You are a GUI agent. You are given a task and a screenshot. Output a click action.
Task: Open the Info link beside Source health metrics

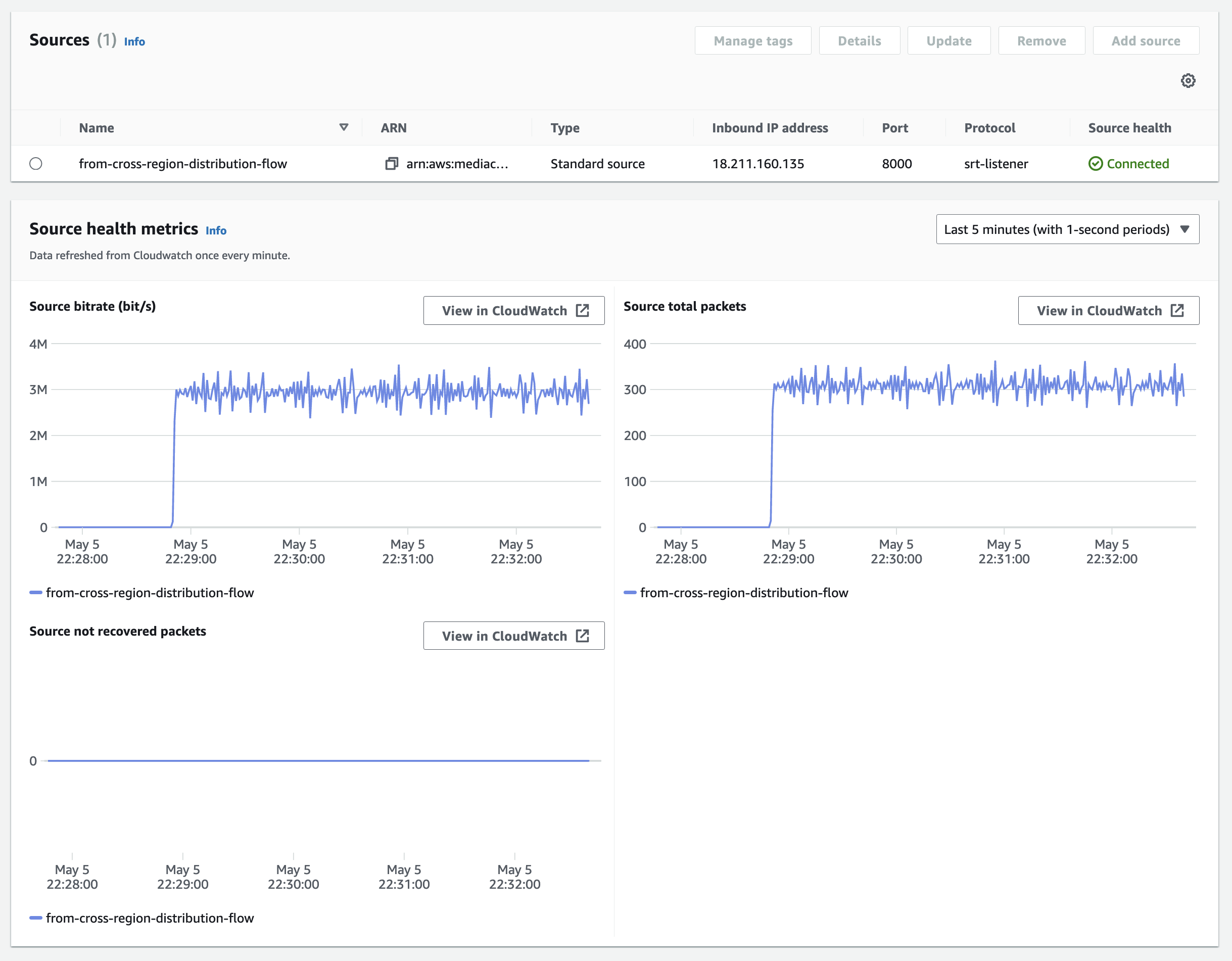point(215,231)
